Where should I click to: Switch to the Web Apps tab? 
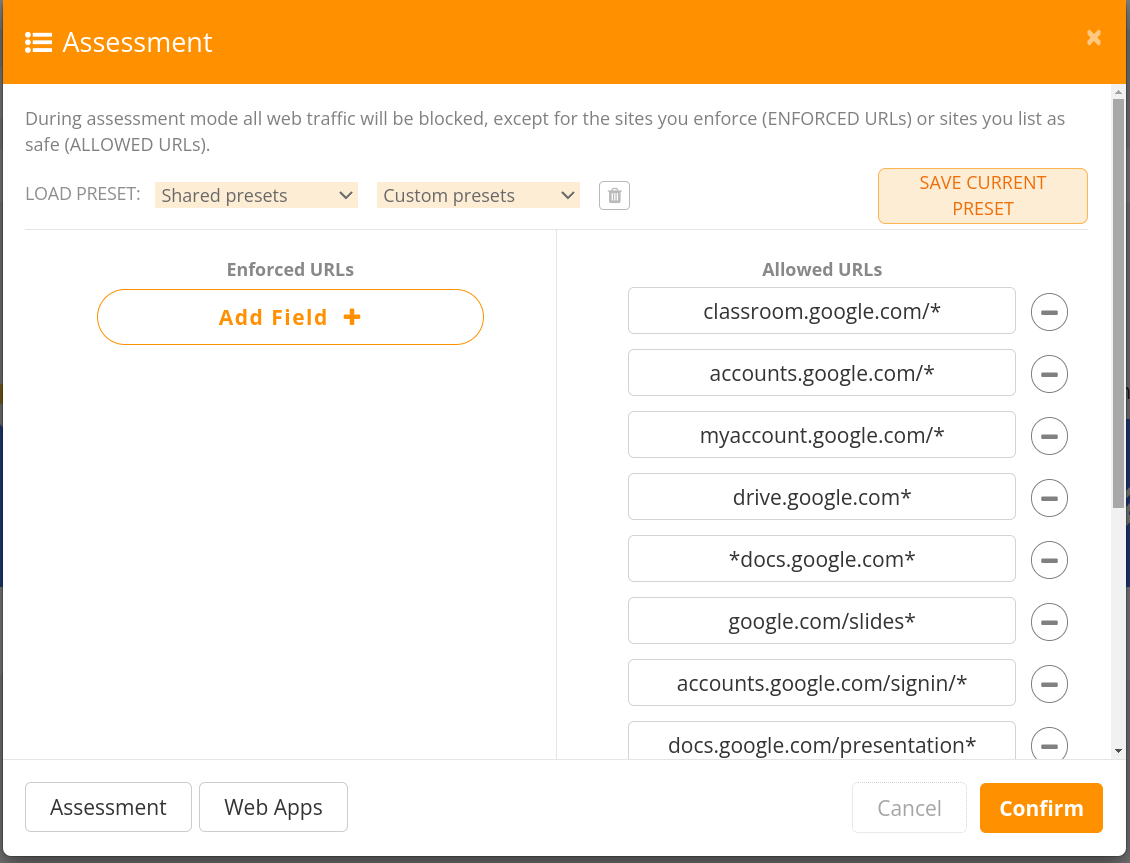(273, 807)
